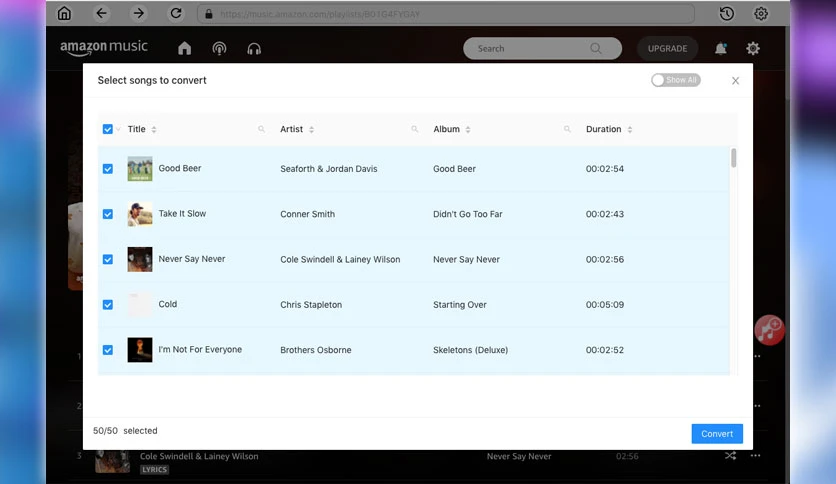Reload the page with refresh icon
The image size is (836, 484).
click(x=176, y=13)
